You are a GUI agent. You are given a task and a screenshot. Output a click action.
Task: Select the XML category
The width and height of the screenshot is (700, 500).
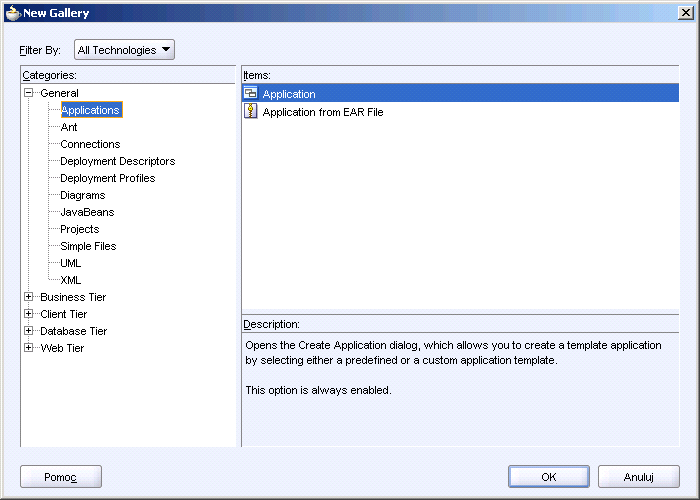[71, 280]
